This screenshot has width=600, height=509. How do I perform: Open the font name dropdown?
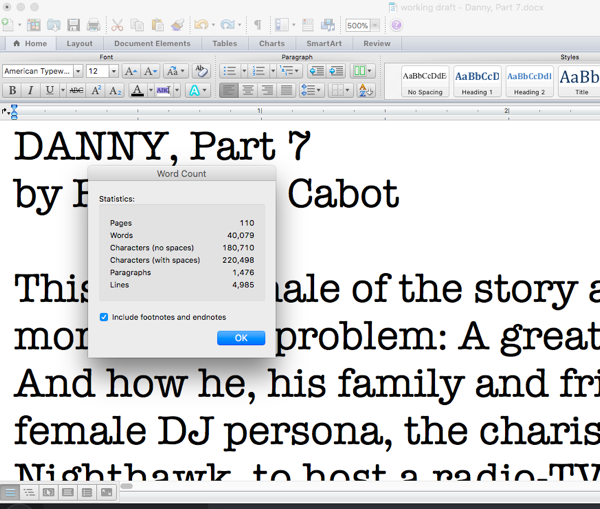pyautogui.click(x=76, y=71)
